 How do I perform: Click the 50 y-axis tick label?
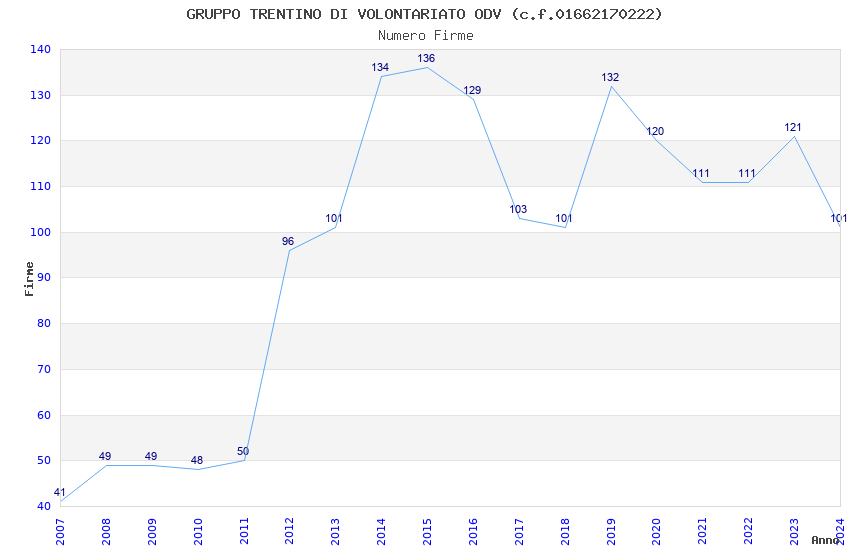(44, 461)
